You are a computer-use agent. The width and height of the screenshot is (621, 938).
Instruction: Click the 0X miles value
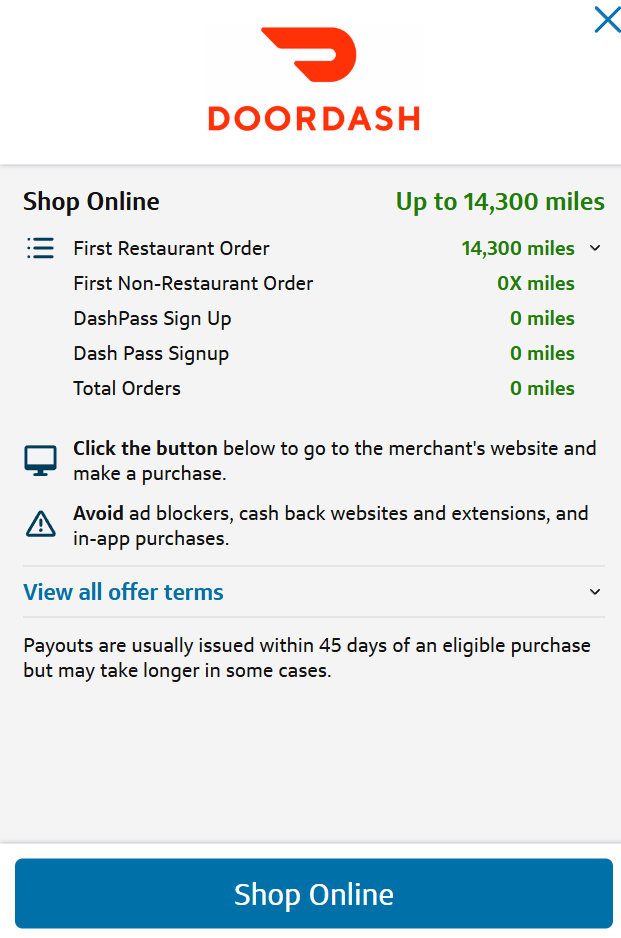point(535,283)
